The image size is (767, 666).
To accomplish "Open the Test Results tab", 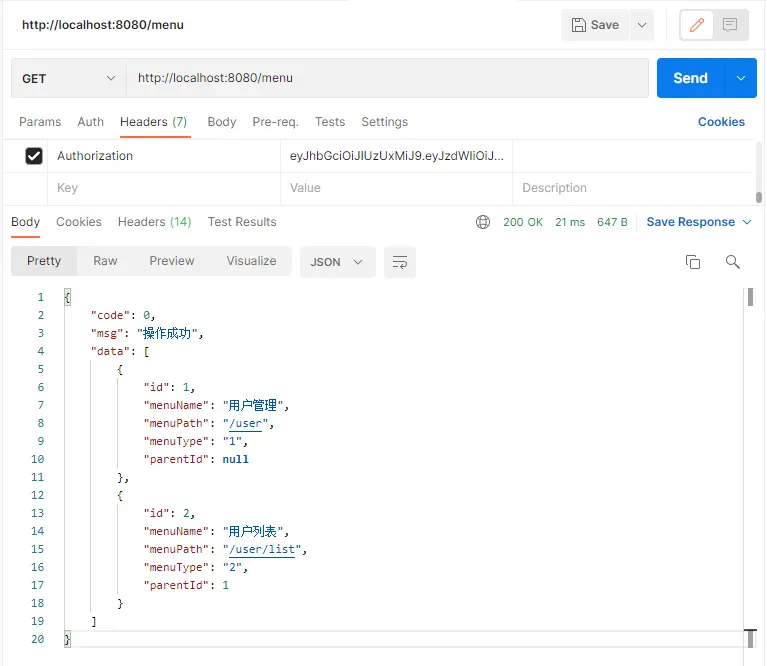I will coord(242,222).
